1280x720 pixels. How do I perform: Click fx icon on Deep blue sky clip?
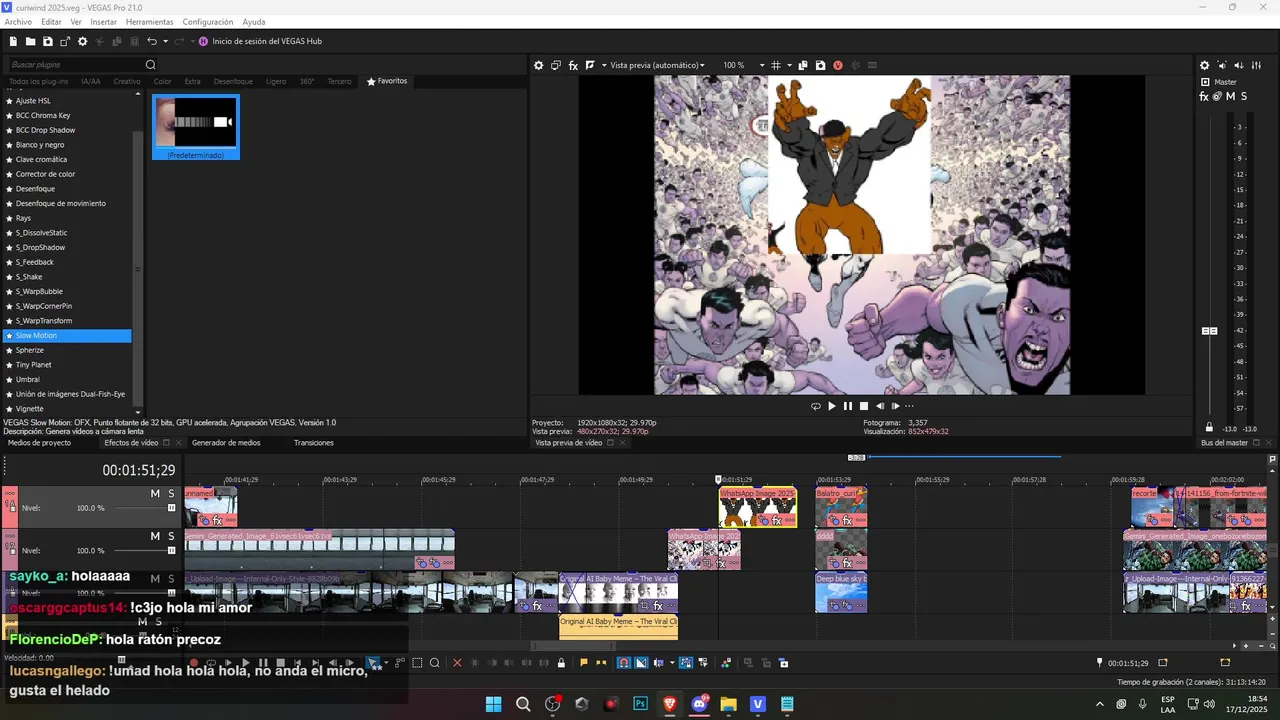[847, 606]
